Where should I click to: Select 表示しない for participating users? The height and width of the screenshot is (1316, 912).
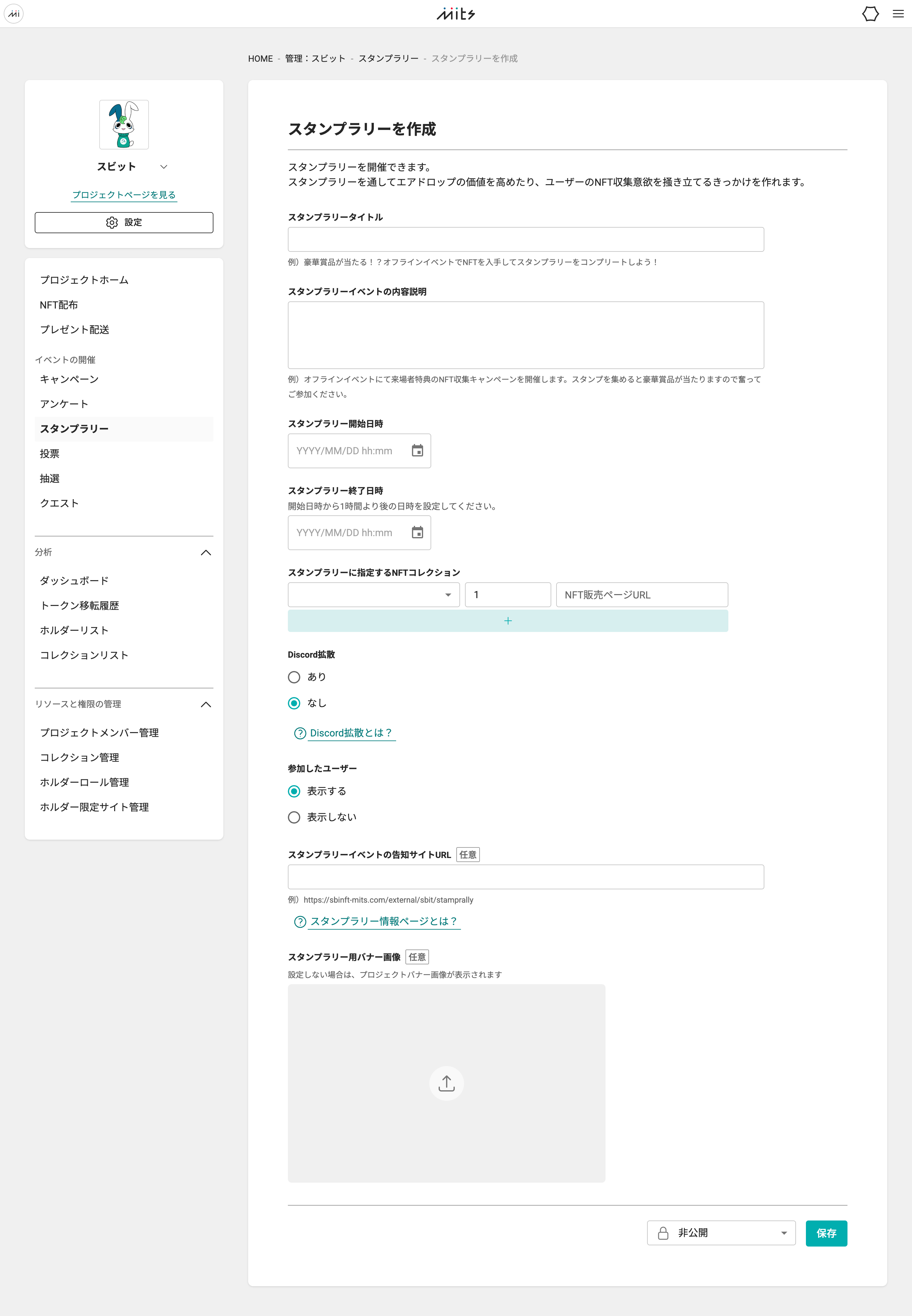(294, 817)
